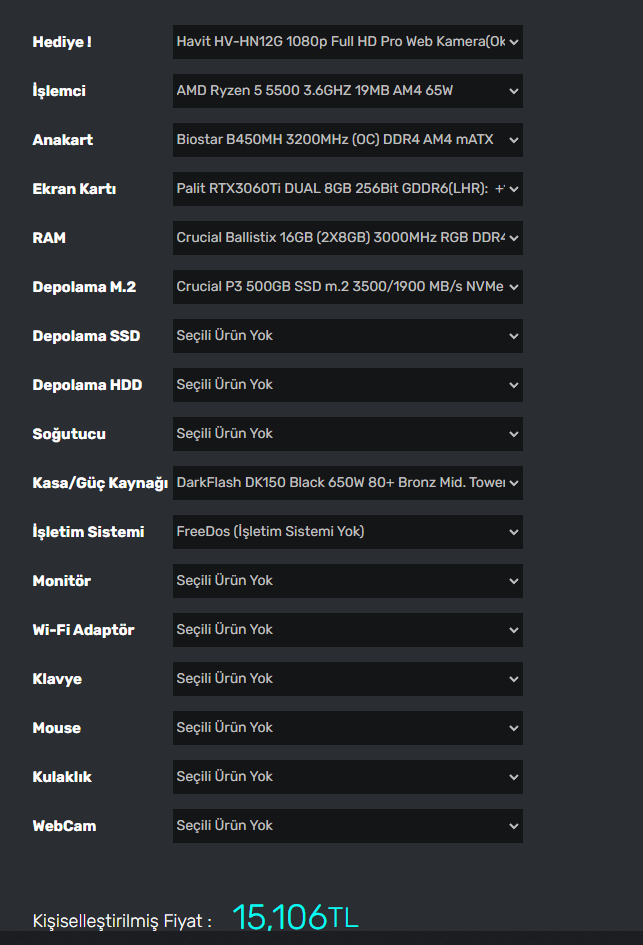
Task: Change the Ekran Kartı selection
Action: click(x=347, y=189)
